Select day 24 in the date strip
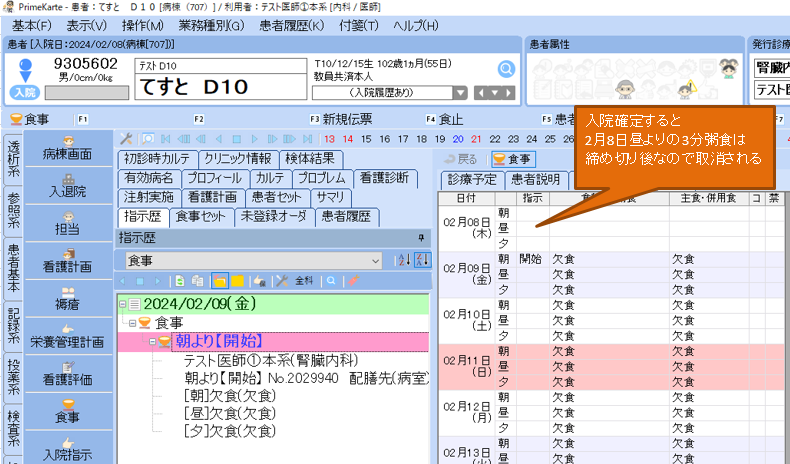 [532, 139]
